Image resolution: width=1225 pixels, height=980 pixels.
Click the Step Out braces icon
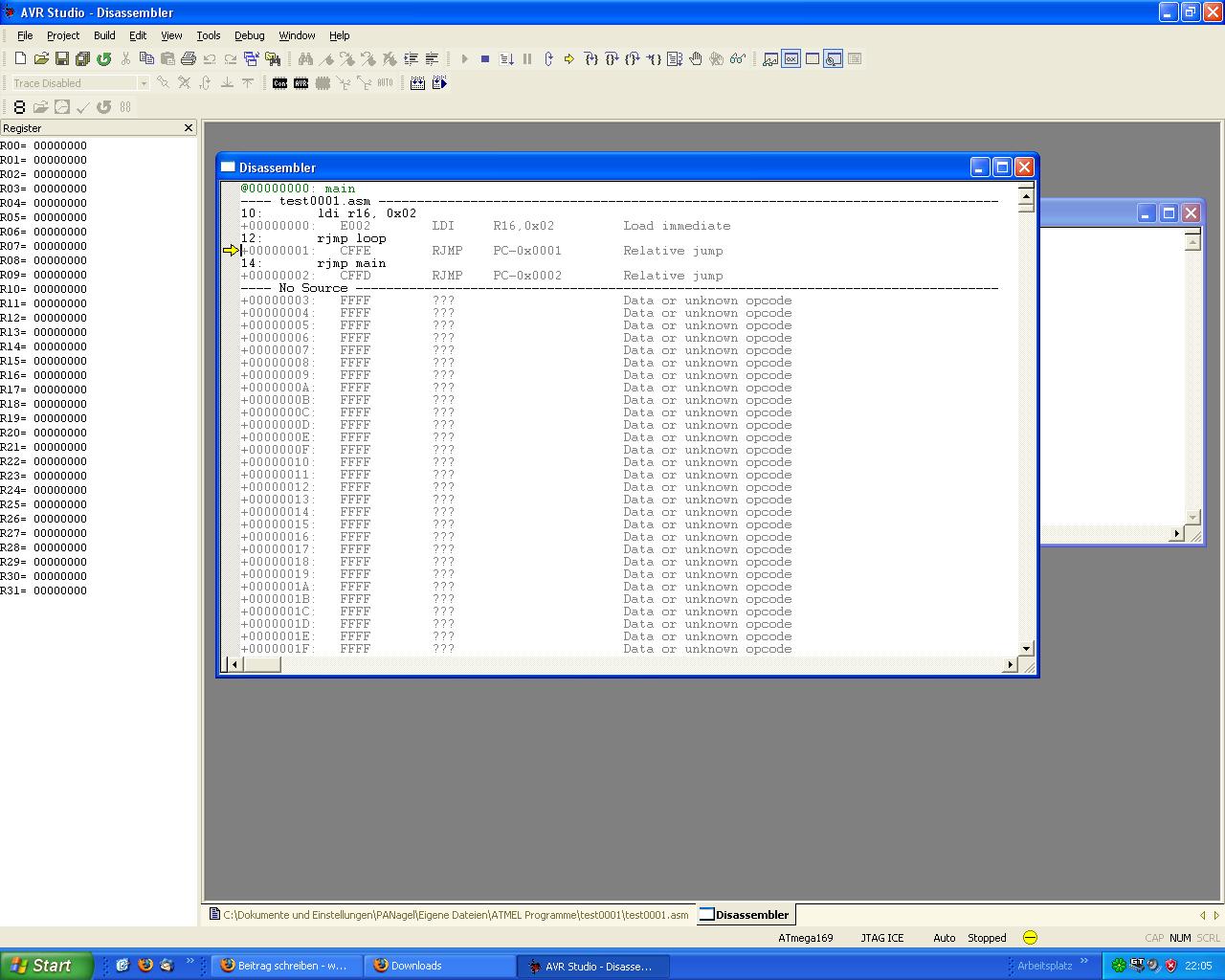[633, 59]
